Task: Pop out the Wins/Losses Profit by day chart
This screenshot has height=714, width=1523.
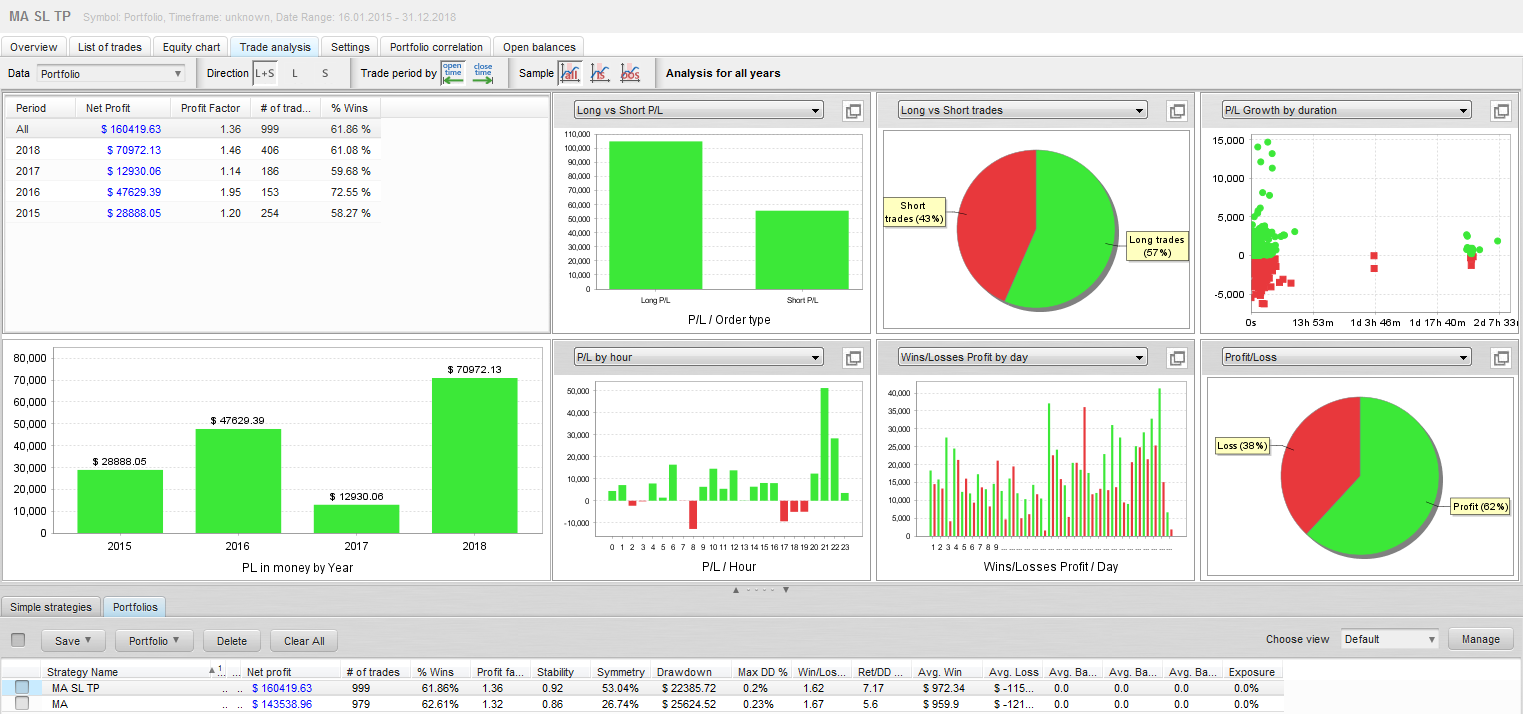Action: [1177, 358]
